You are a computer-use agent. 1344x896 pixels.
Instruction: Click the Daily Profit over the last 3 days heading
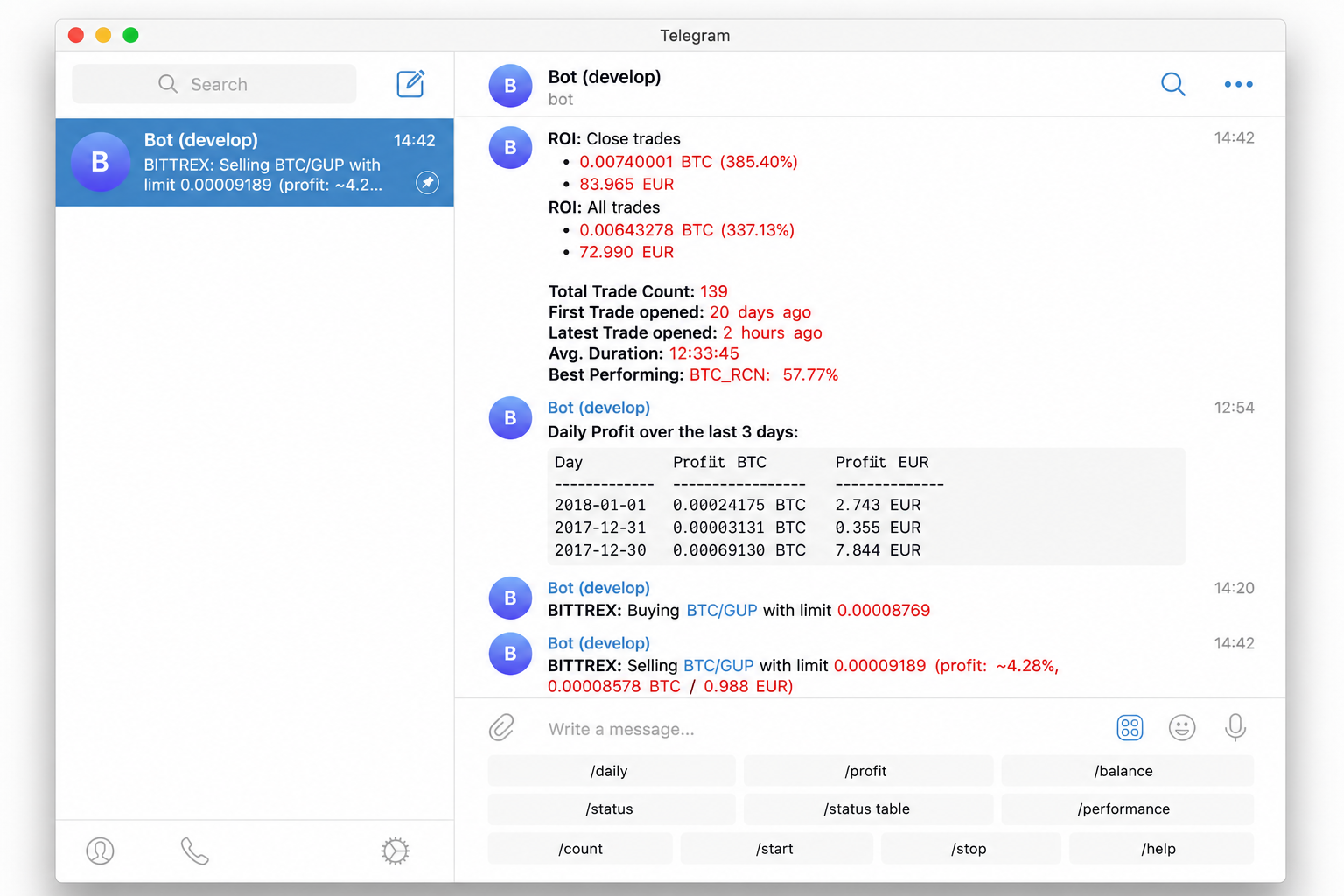(673, 432)
